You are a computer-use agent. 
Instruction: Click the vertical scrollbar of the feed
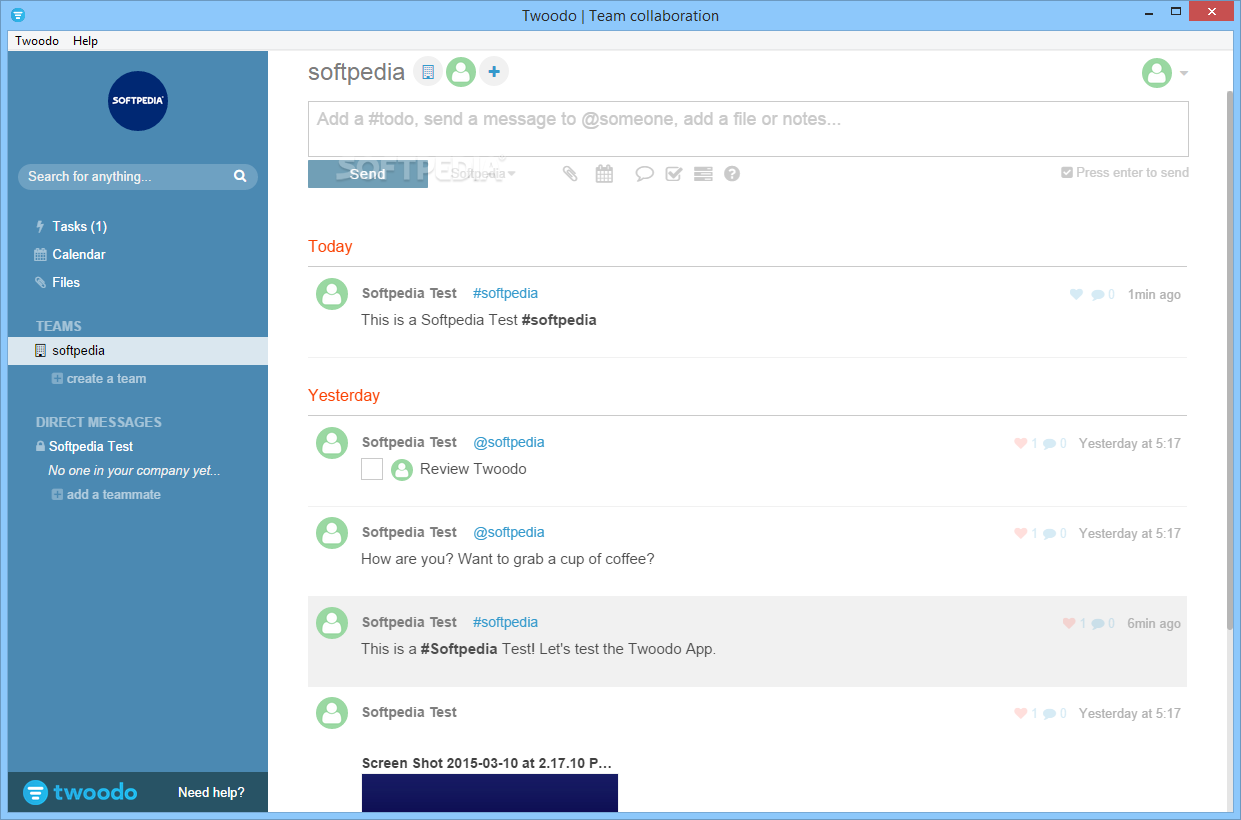click(1231, 360)
